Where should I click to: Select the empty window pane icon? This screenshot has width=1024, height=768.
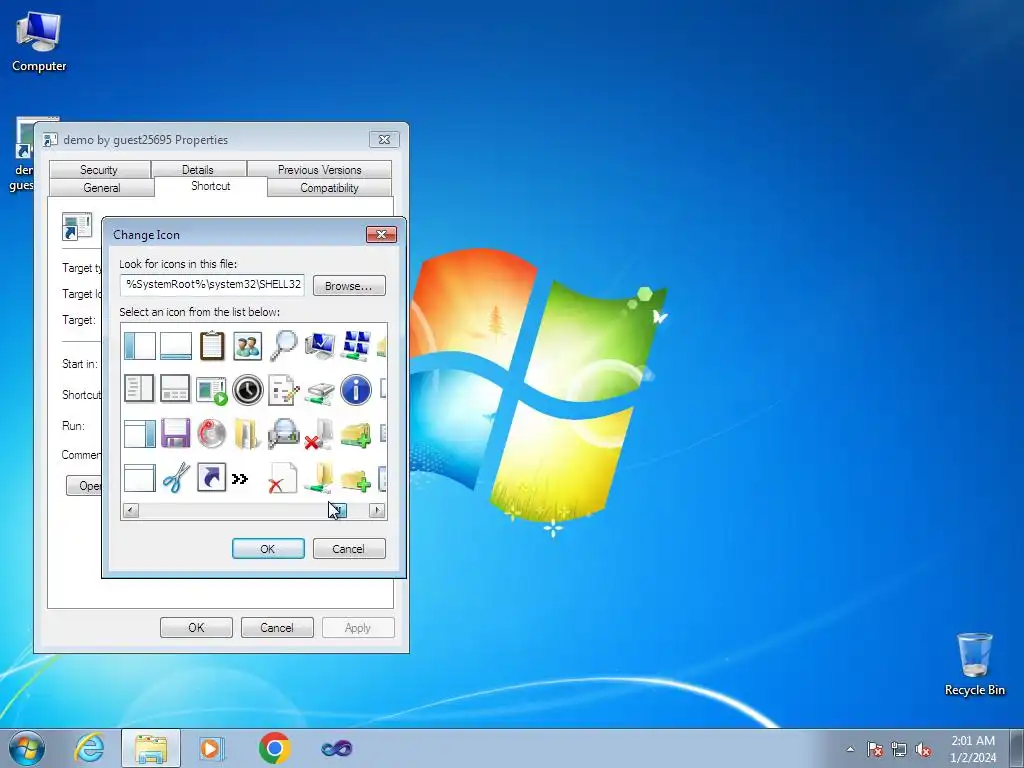pyautogui.click(x=140, y=478)
